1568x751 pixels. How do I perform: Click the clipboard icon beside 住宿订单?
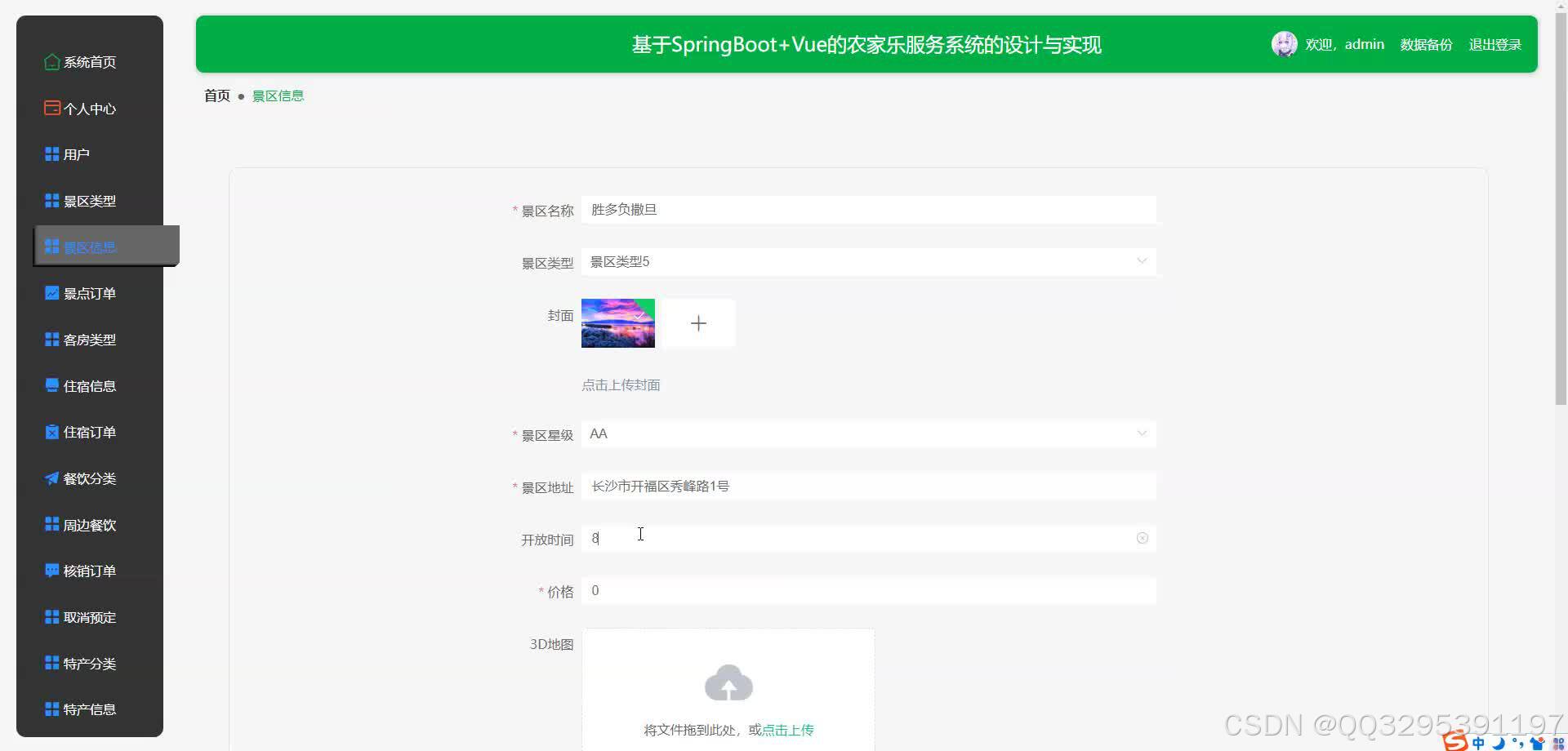pos(51,432)
